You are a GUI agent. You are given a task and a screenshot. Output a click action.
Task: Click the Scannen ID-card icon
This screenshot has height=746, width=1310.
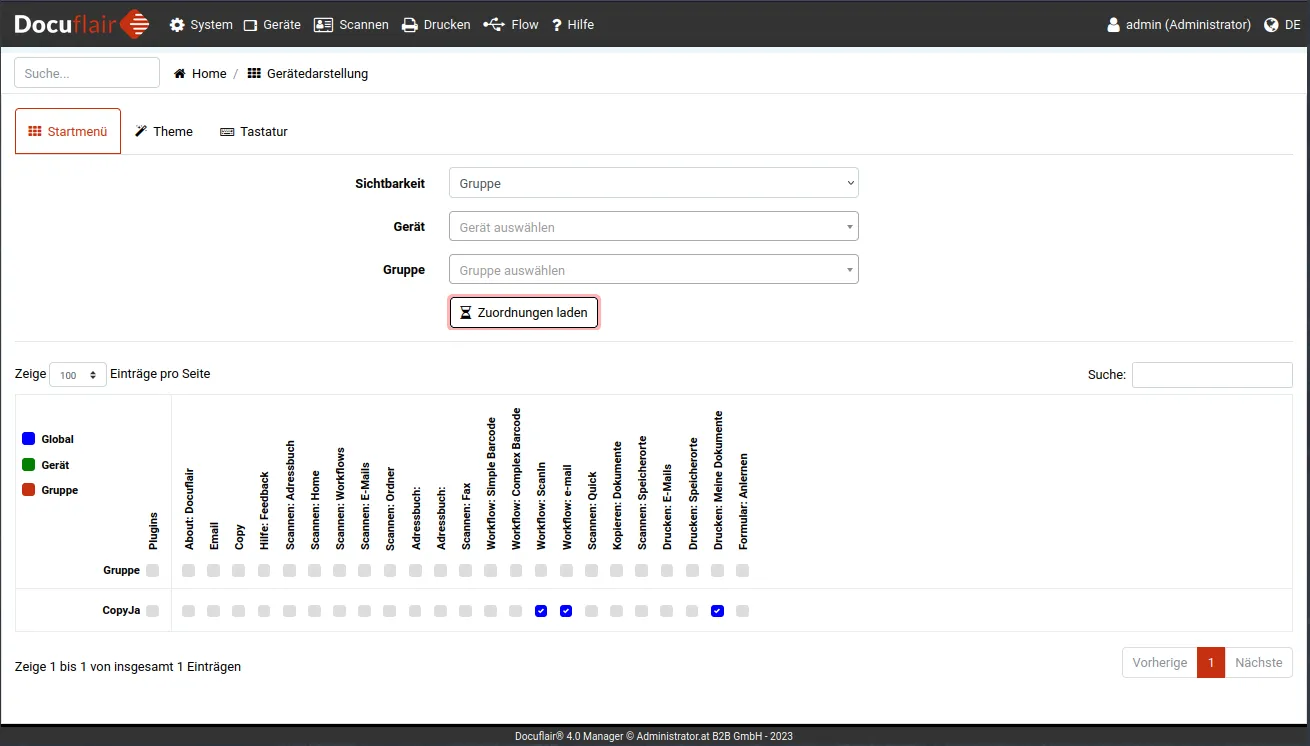[323, 25]
